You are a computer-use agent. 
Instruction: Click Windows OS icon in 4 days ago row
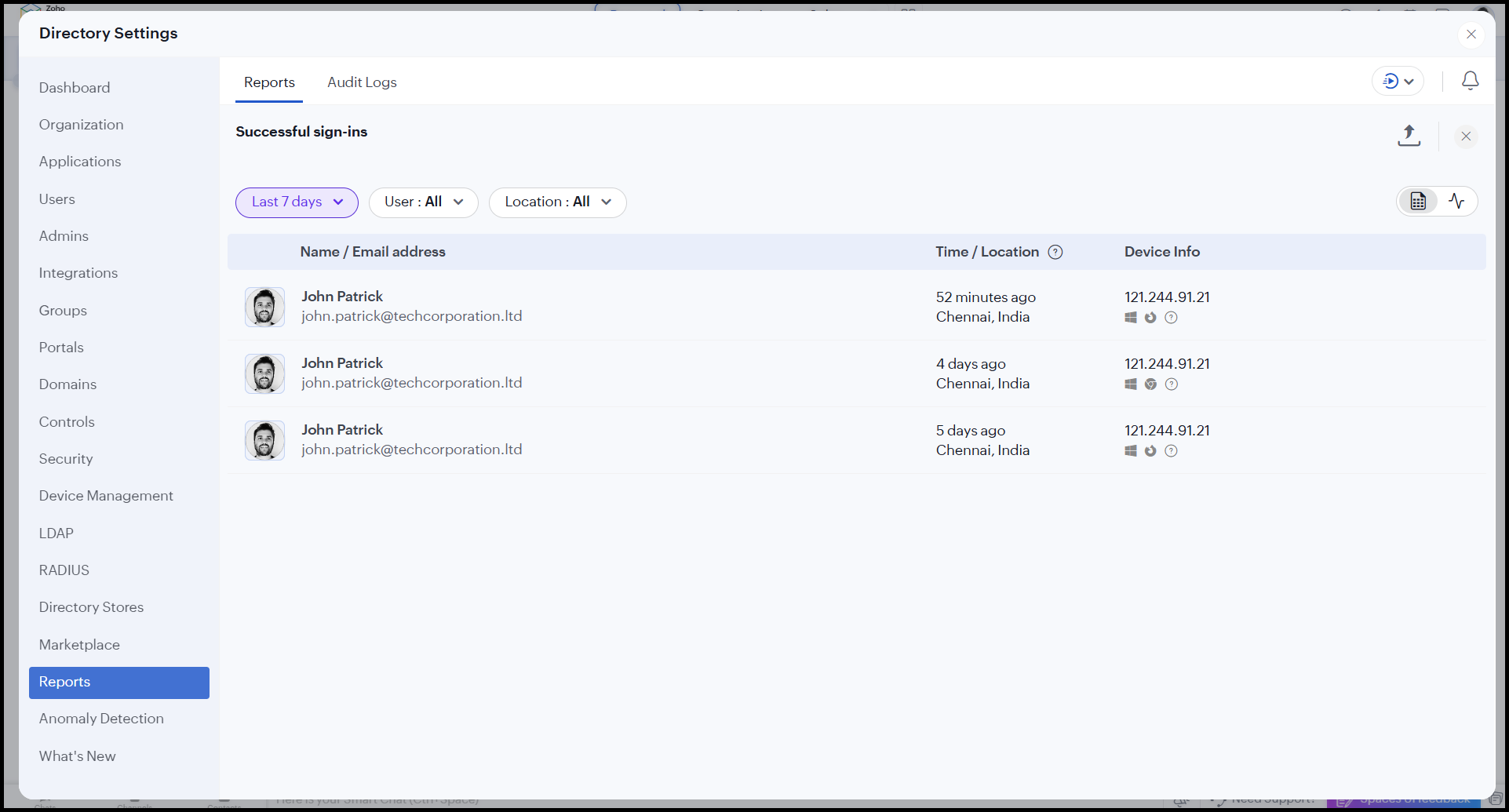tap(1131, 384)
